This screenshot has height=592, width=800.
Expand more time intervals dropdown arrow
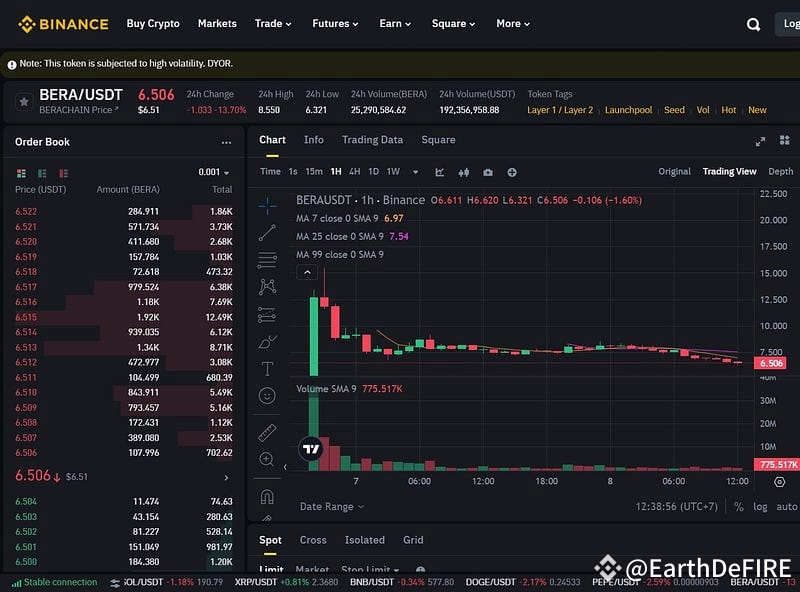[415, 172]
